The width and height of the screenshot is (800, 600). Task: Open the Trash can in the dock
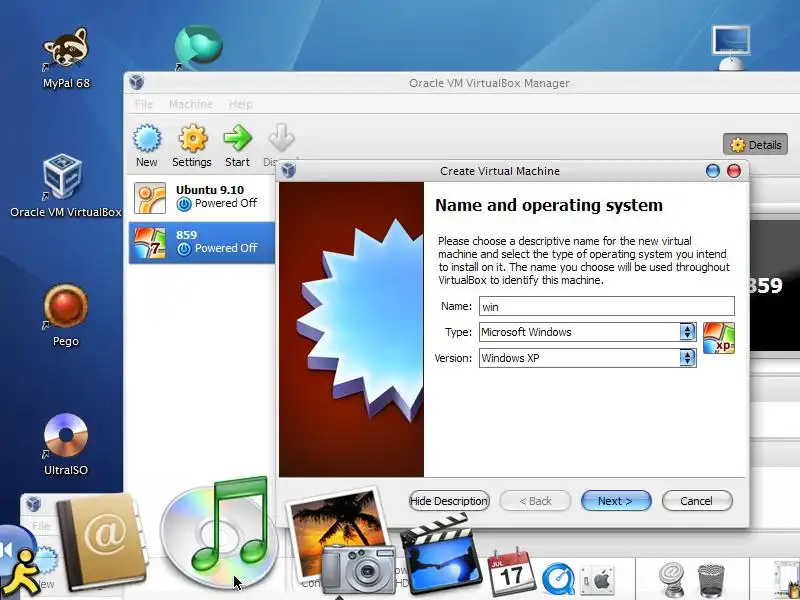(x=711, y=580)
